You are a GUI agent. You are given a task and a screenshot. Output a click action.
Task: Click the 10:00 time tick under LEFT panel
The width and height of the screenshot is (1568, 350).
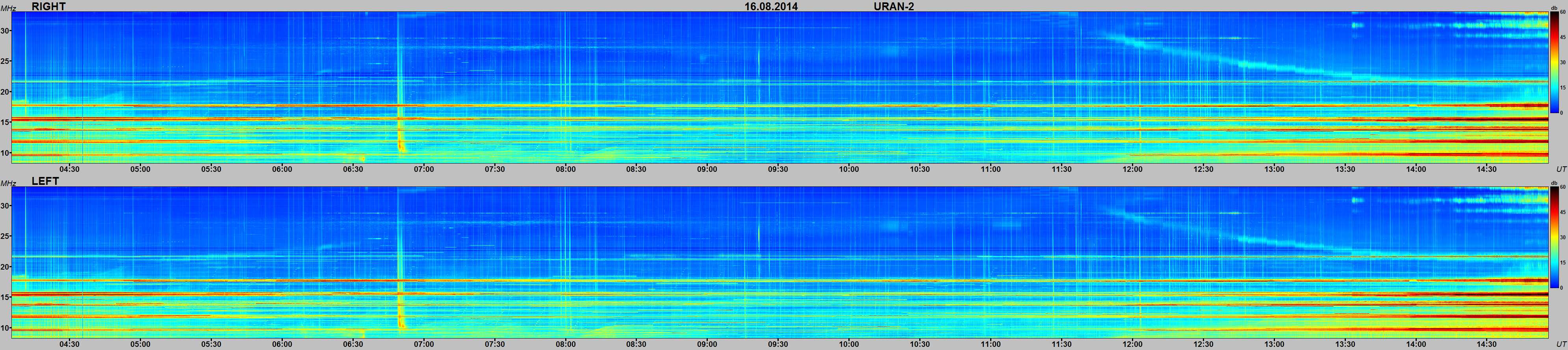(x=848, y=344)
